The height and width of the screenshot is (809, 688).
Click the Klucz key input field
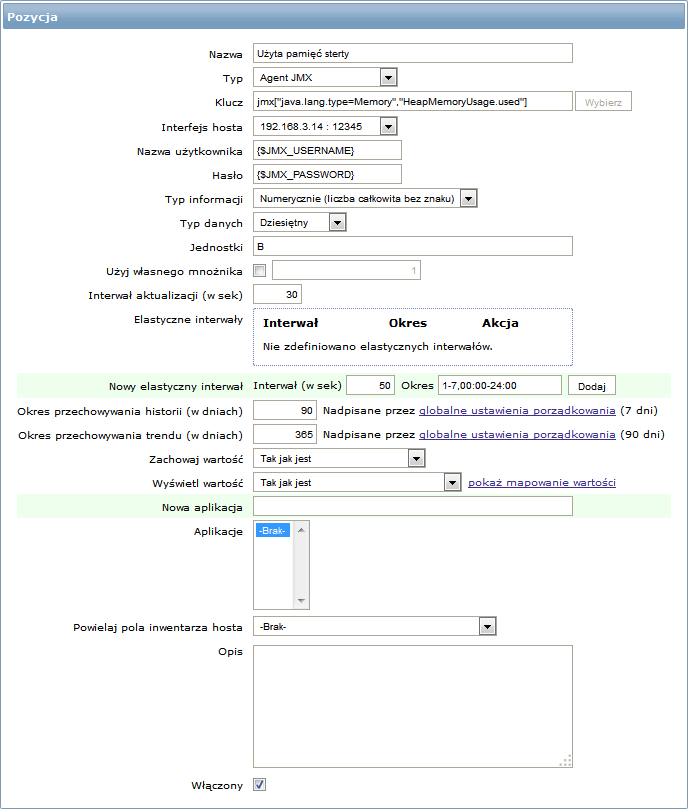pos(412,102)
